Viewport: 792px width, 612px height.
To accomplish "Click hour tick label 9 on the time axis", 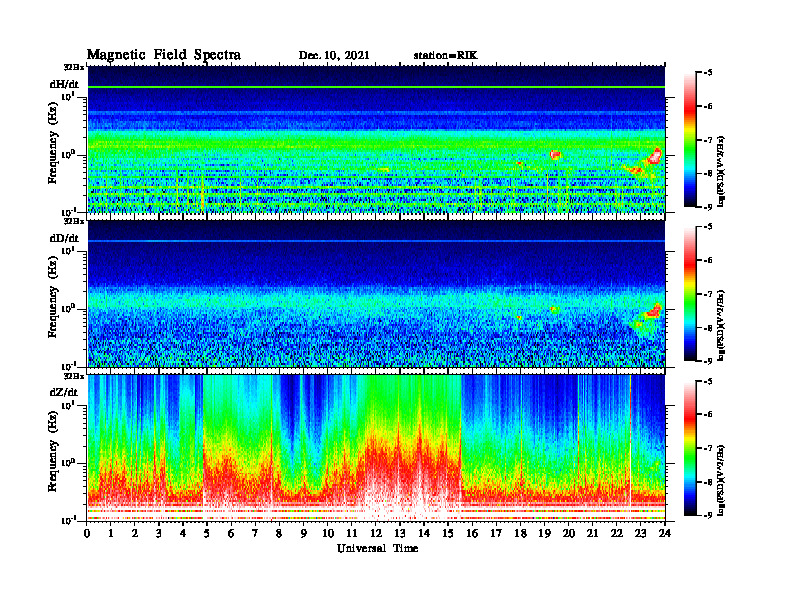I will (304, 534).
